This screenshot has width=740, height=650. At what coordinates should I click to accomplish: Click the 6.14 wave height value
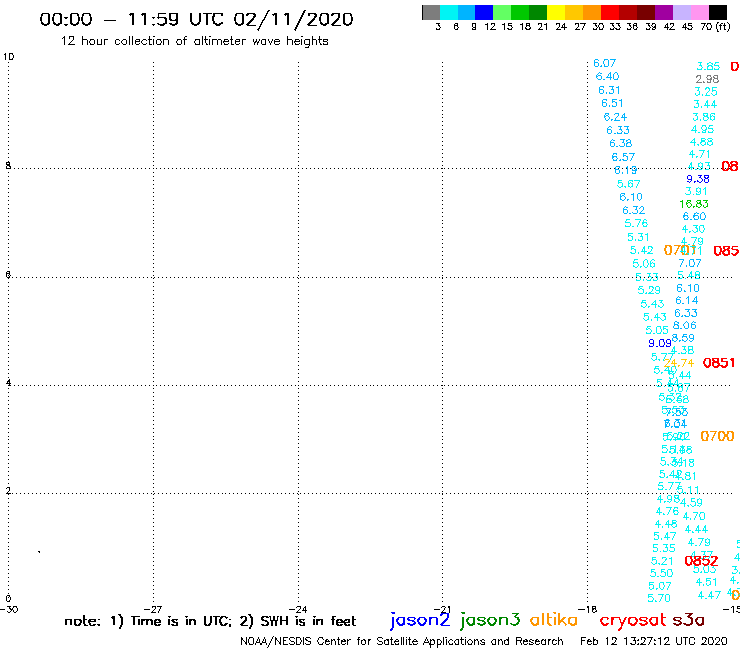(687, 300)
